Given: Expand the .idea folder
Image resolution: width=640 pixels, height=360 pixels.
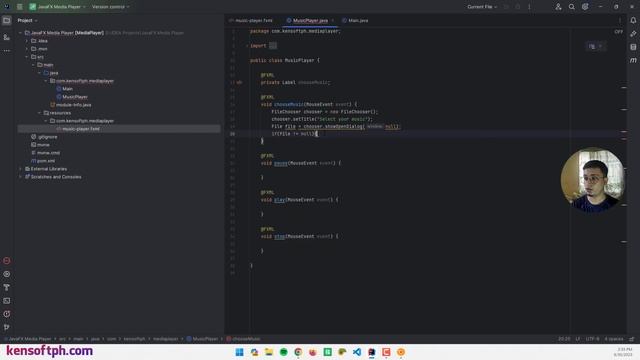Looking at the screenshot, I should click(x=27, y=41).
